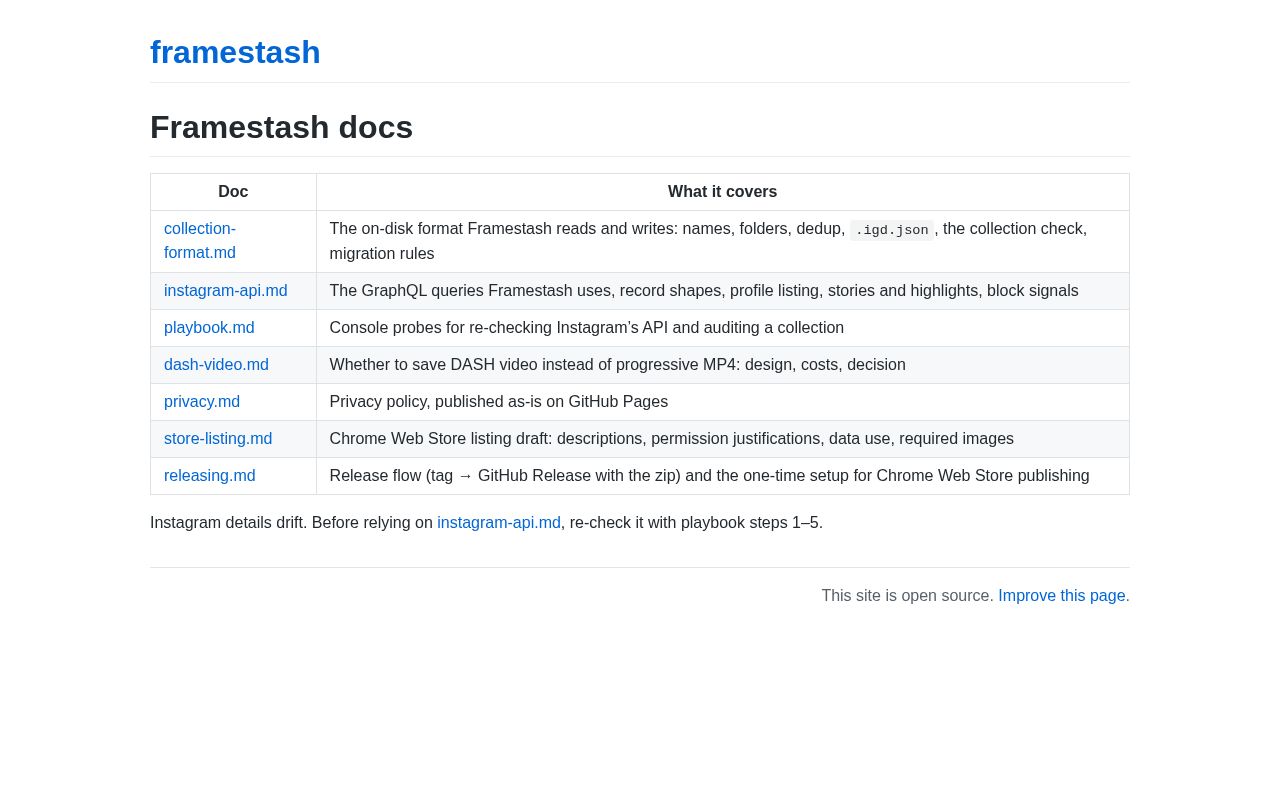
Task: Open instagram-api.md link in the table
Action: click(x=226, y=291)
